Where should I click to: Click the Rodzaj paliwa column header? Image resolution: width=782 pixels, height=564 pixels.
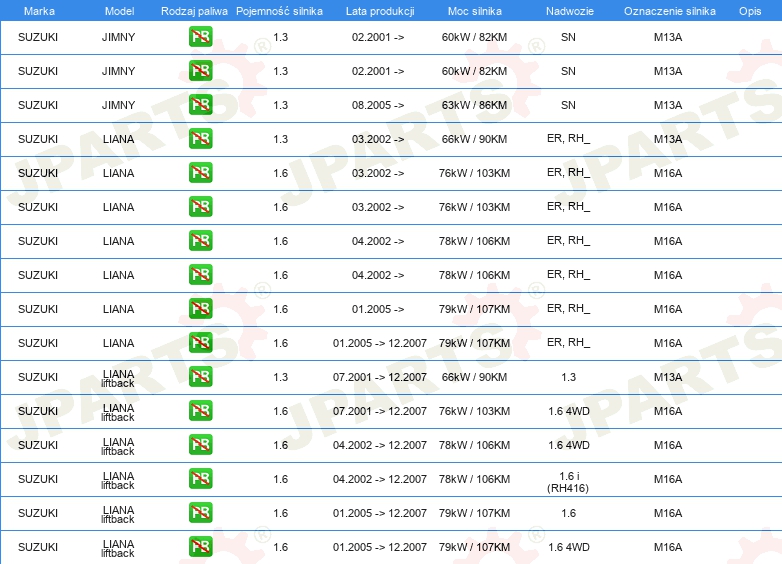[194, 11]
